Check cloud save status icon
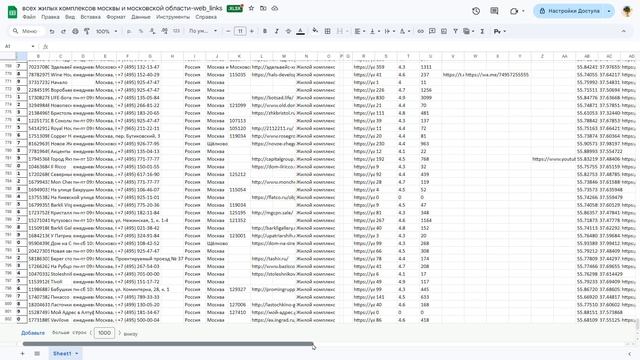This screenshot has width=640, height=360. point(275,8)
